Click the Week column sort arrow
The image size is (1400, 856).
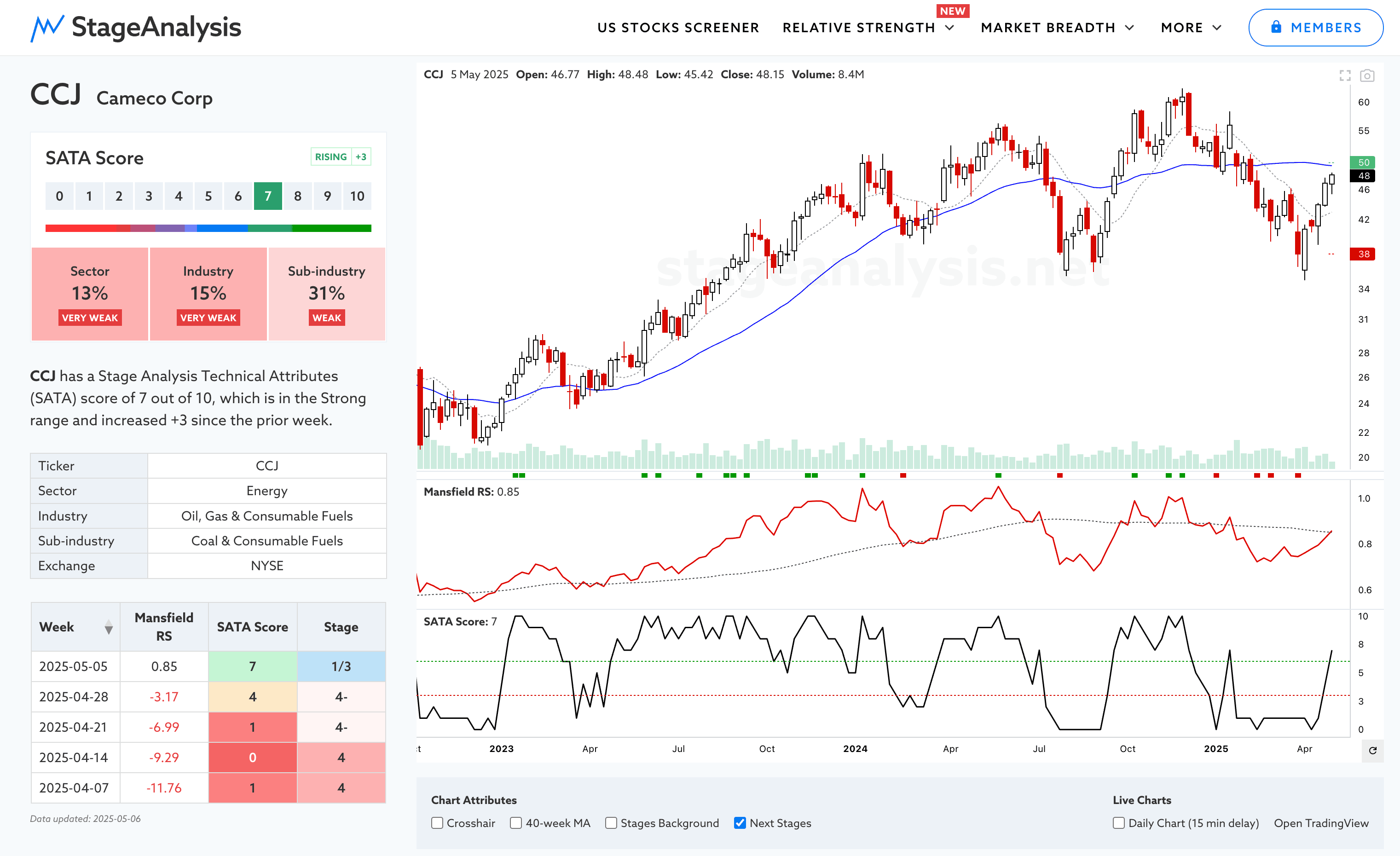point(109,628)
